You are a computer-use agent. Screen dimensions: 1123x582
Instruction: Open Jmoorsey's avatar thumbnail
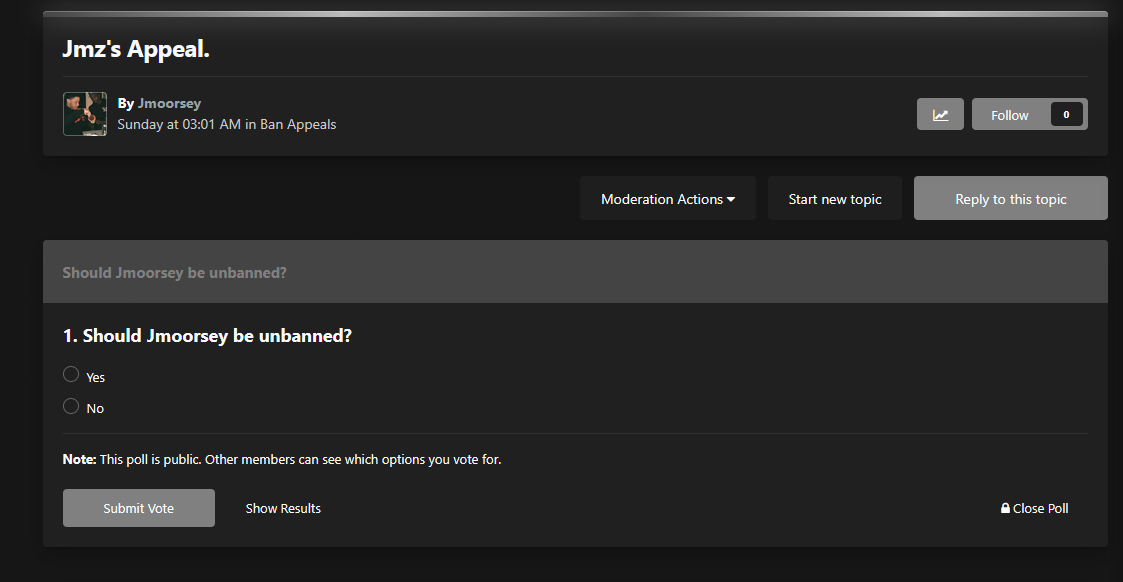pos(85,114)
